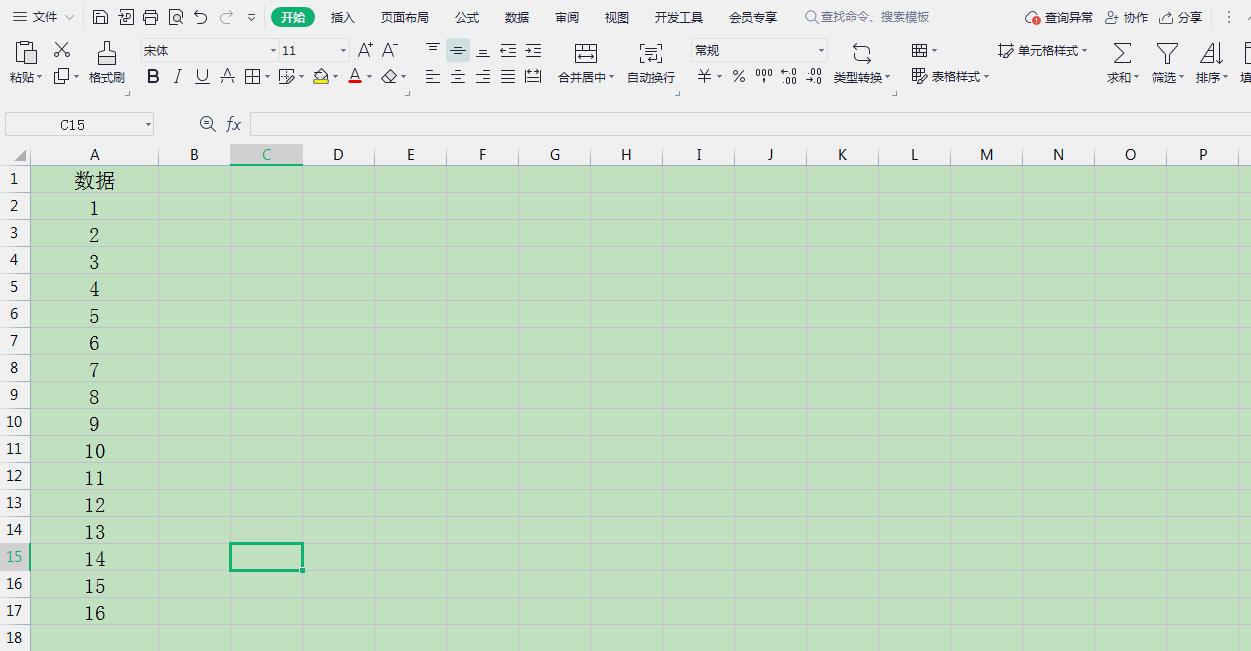
Task: Apply strikethrough formatting to text
Action: pyautogui.click(x=227, y=76)
